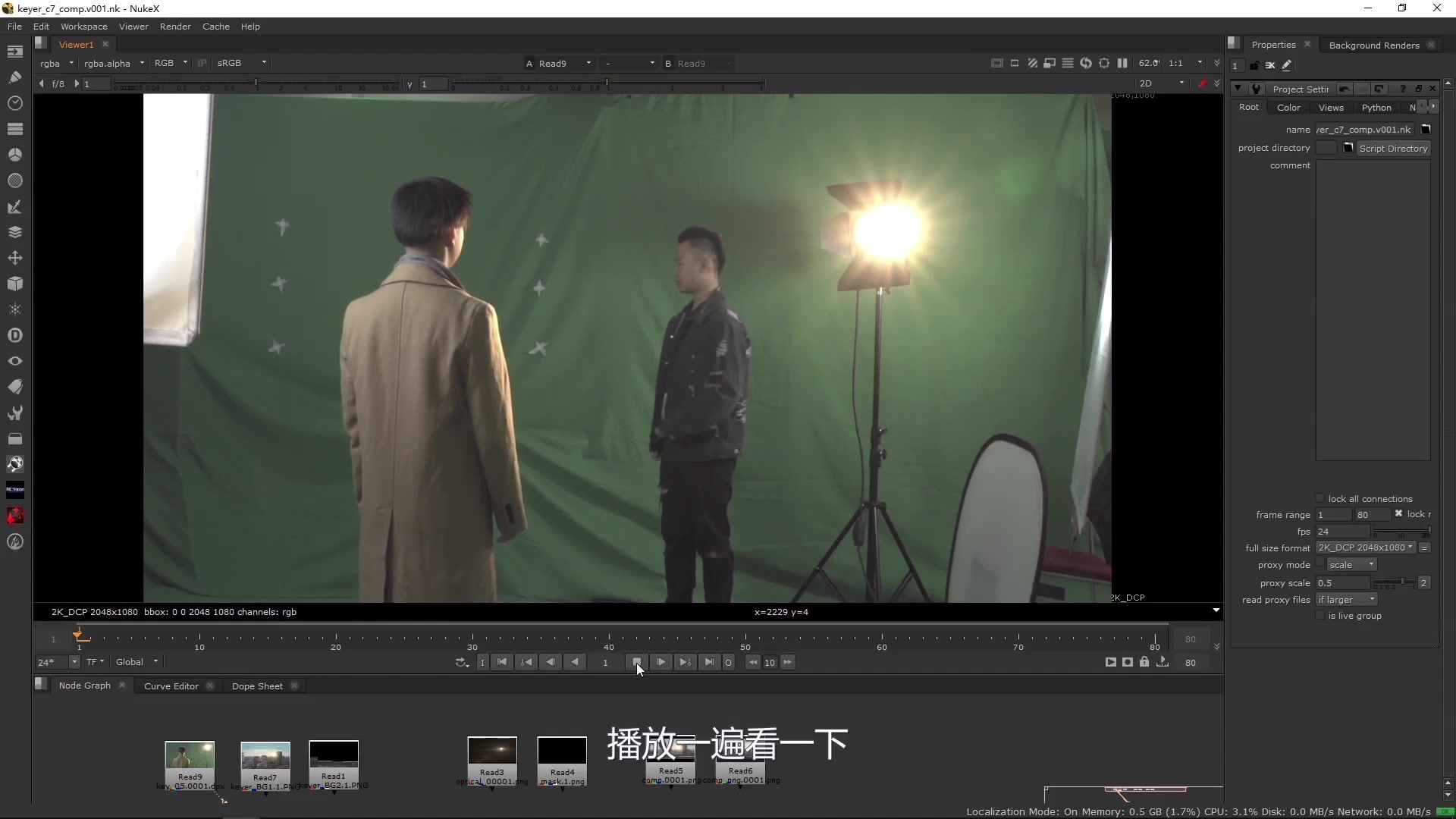The height and width of the screenshot is (819, 1456).
Task: Click the Color Correct tool icon
Action: (15, 154)
